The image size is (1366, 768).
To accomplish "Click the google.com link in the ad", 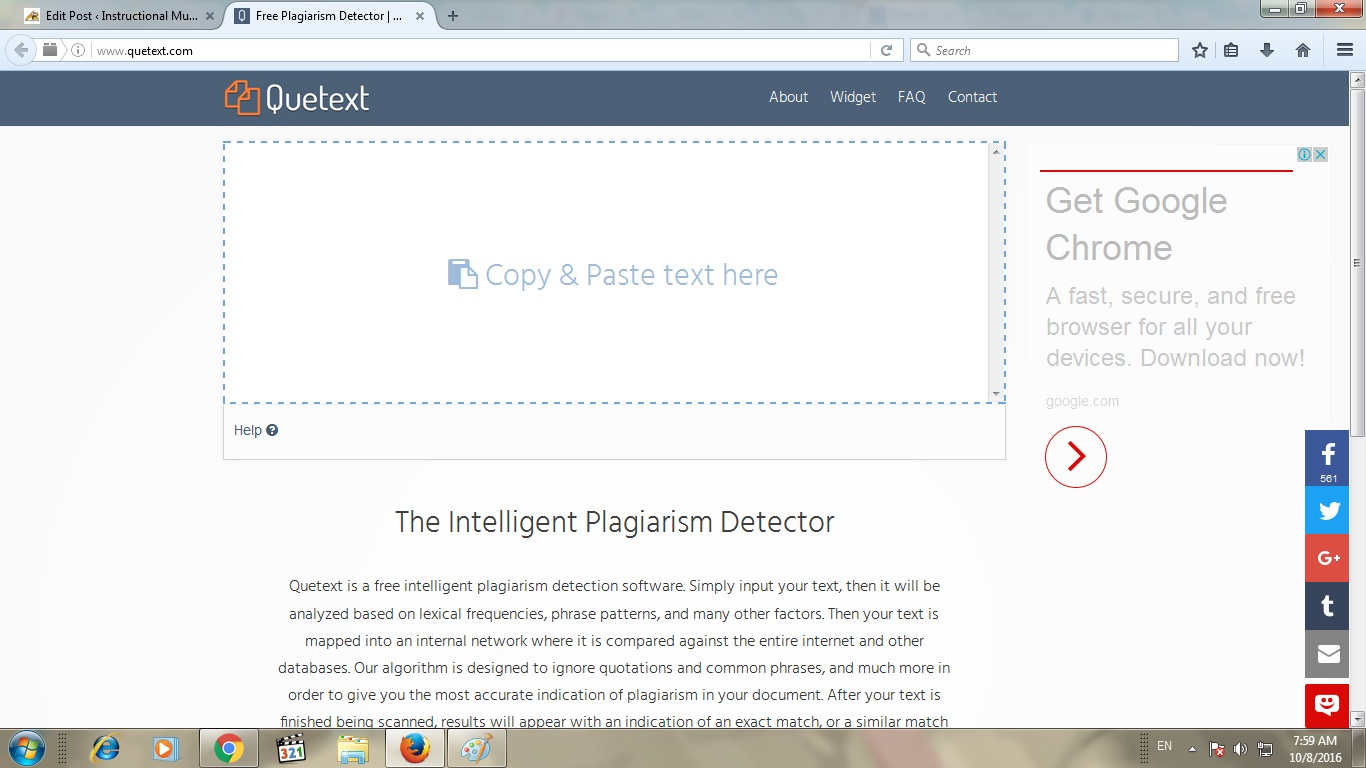I will coord(1082,401).
